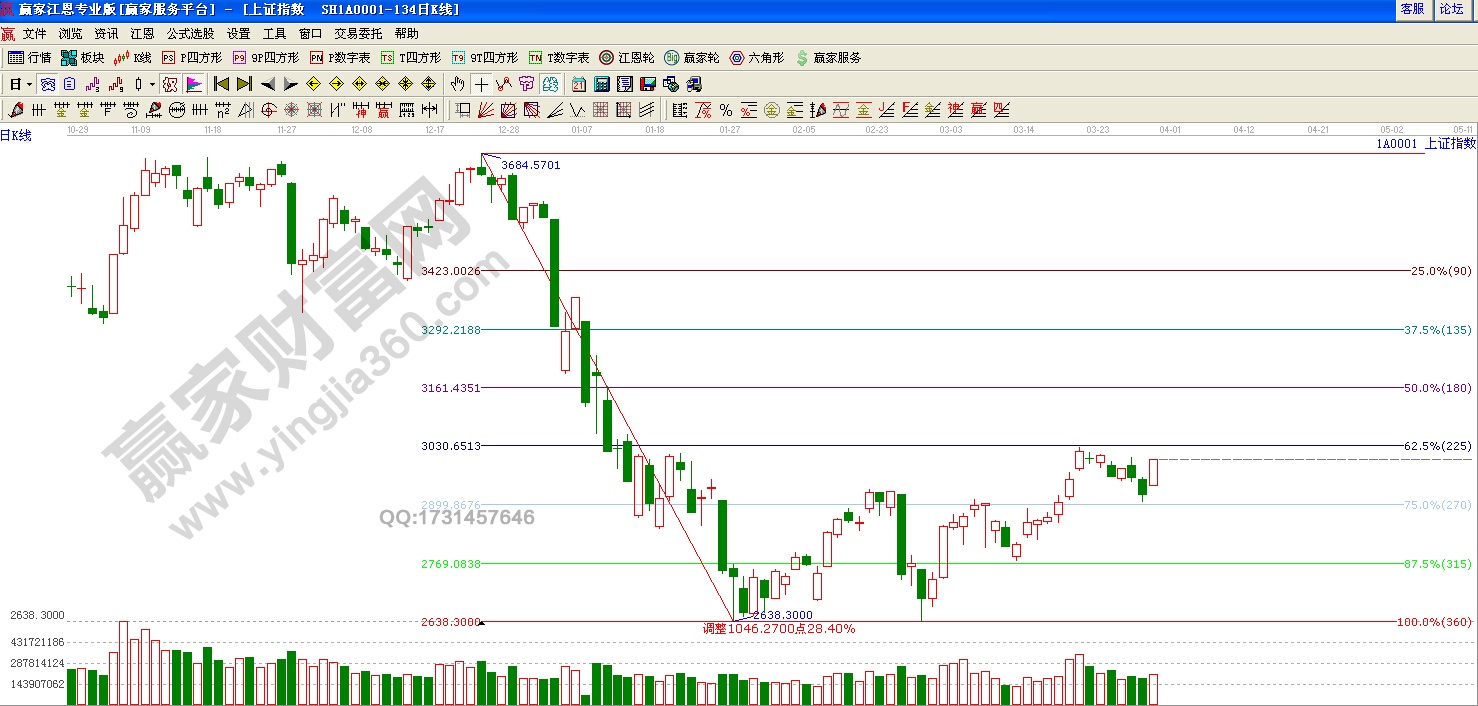
Task: Open the 交易委托 menu
Action: click(358, 33)
